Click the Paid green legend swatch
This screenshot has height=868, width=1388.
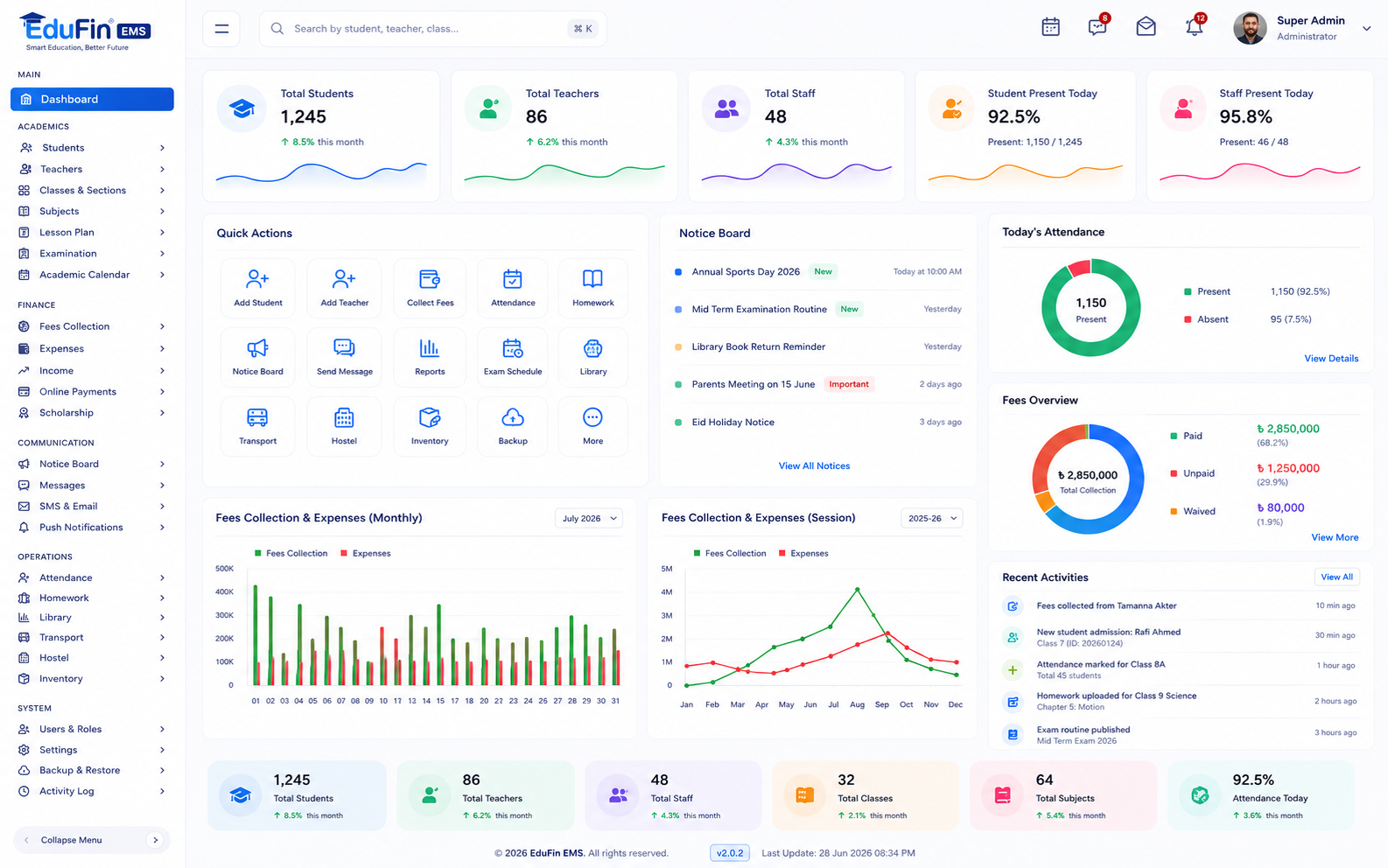click(1174, 436)
